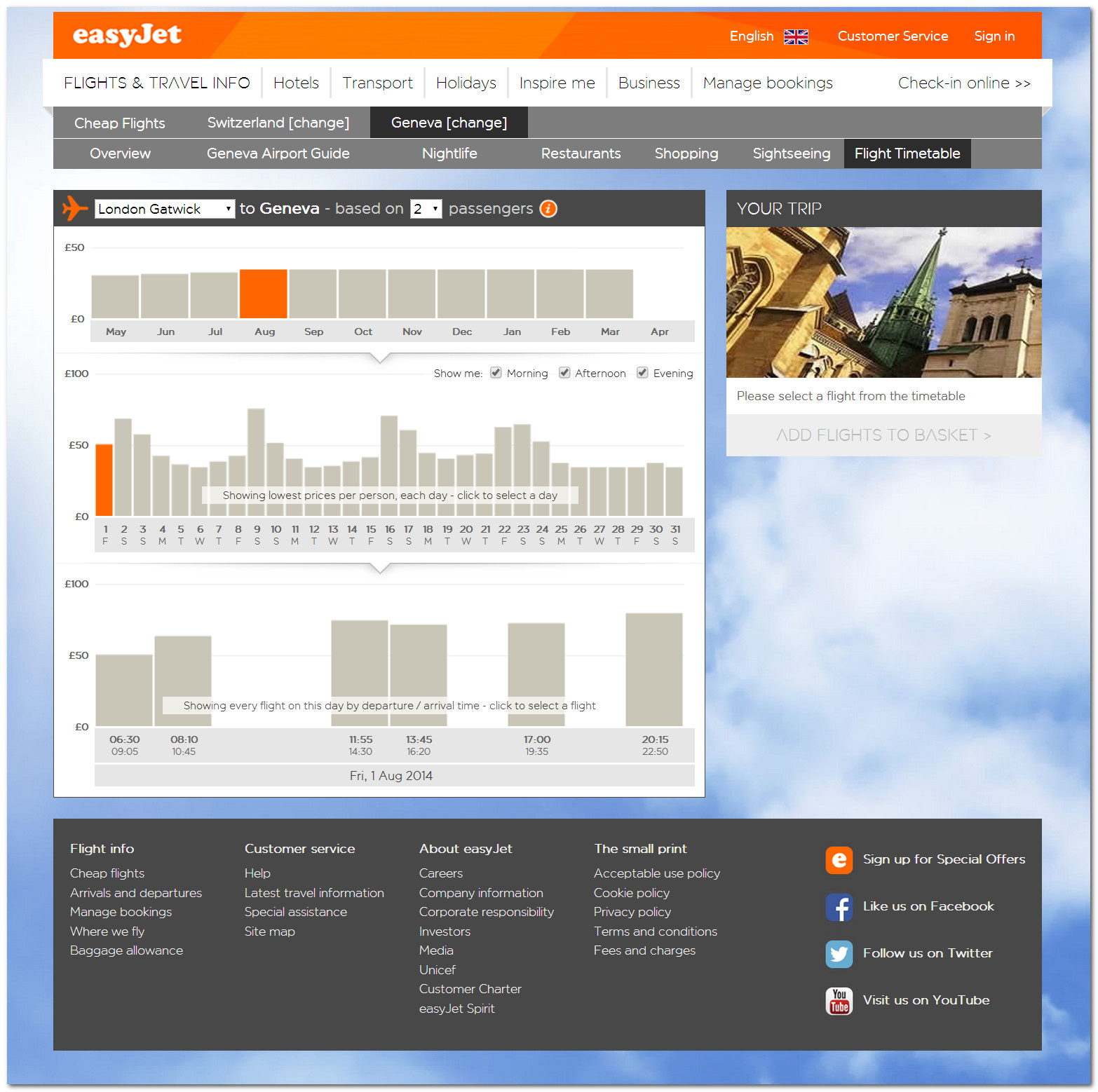Open the Holidays menu
Screen dimensions: 1098x1092
pos(466,83)
